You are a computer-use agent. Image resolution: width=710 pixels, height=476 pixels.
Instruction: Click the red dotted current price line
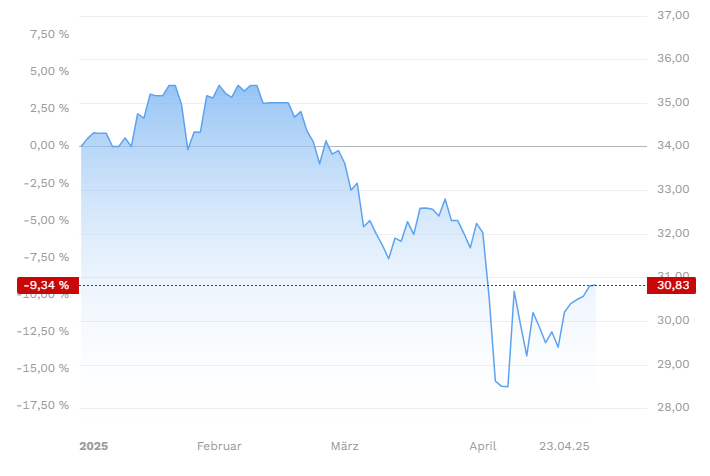(x=362, y=285)
